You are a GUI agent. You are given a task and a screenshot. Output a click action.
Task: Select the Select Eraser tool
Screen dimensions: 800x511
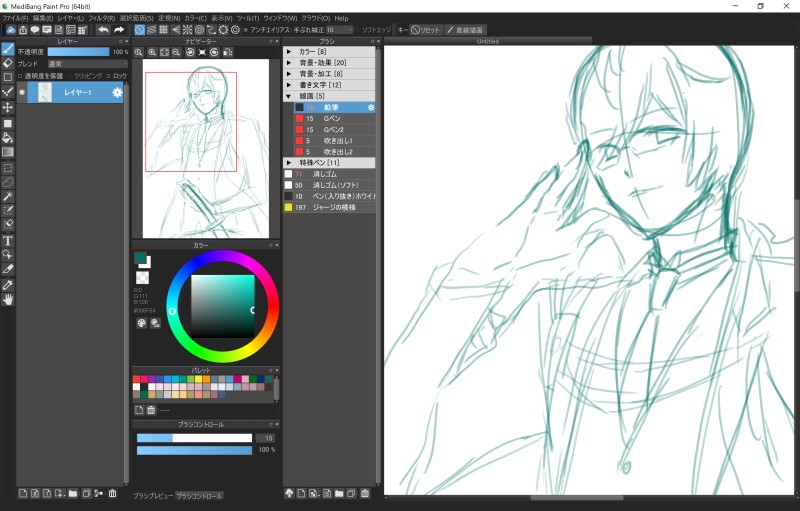click(x=8, y=224)
